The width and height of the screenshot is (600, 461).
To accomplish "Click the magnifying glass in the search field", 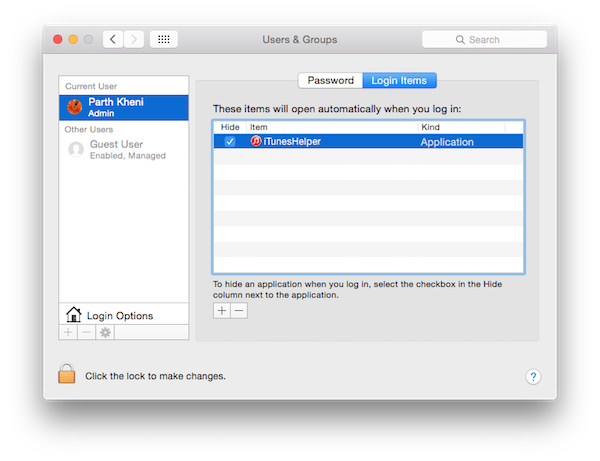I will tap(460, 40).
